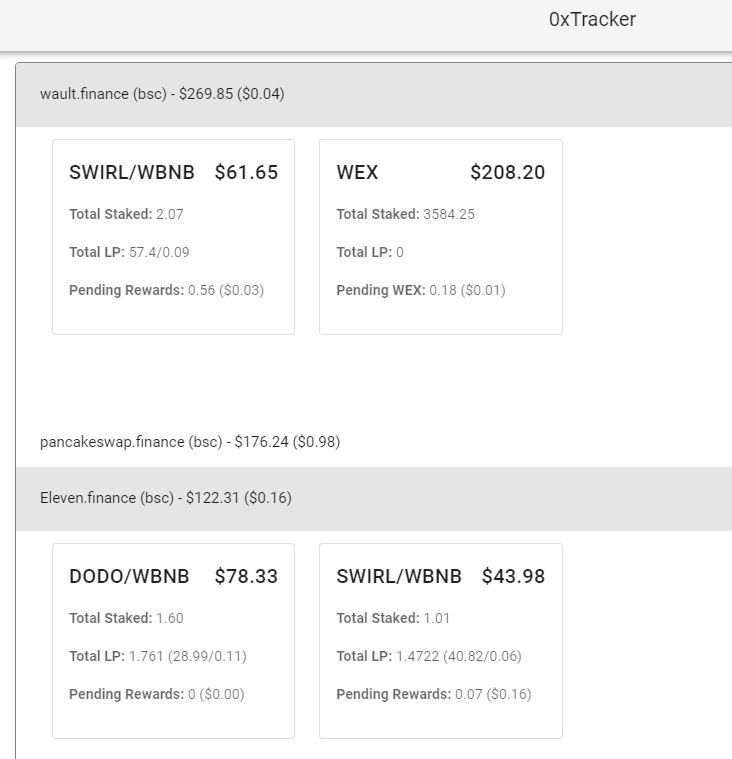
Task: Click Total Staked 1.60 in DODO card
Action: point(126,618)
